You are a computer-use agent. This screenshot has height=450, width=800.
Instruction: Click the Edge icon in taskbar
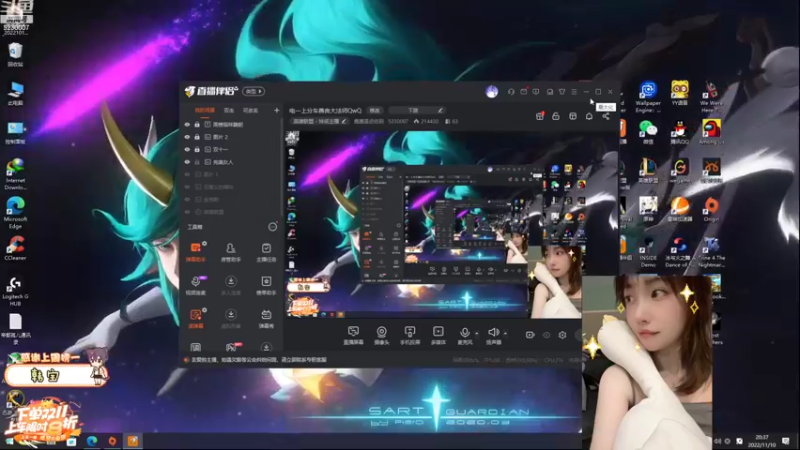92,441
